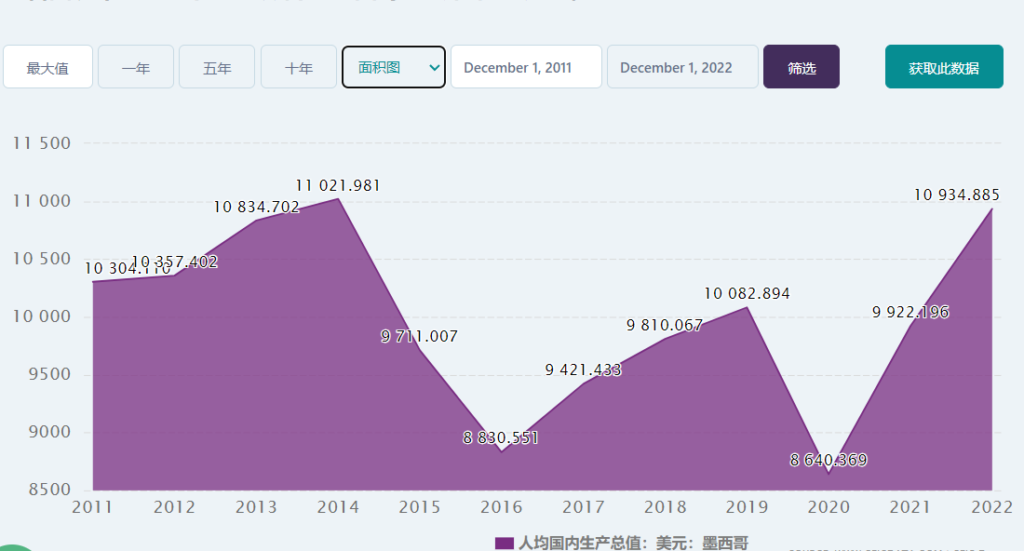Click x-axis year label 2022
This screenshot has height=551, width=1024.
(x=992, y=507)
